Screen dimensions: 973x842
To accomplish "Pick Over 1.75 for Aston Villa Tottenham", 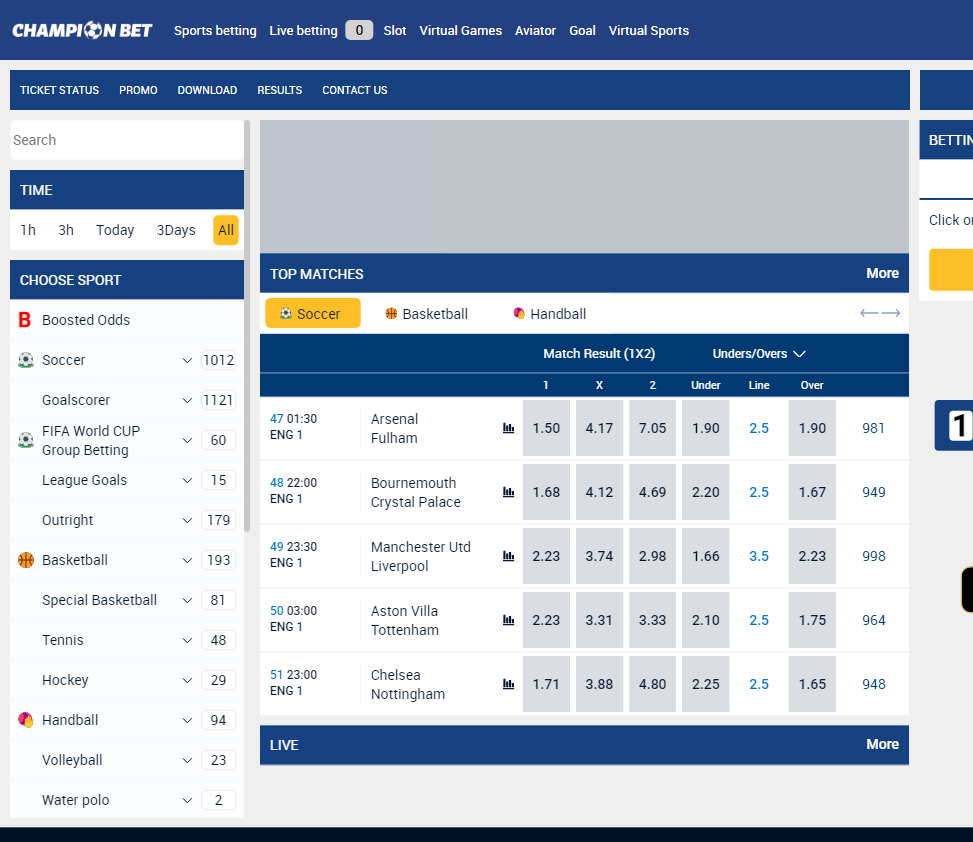I will tap(812, 620).
